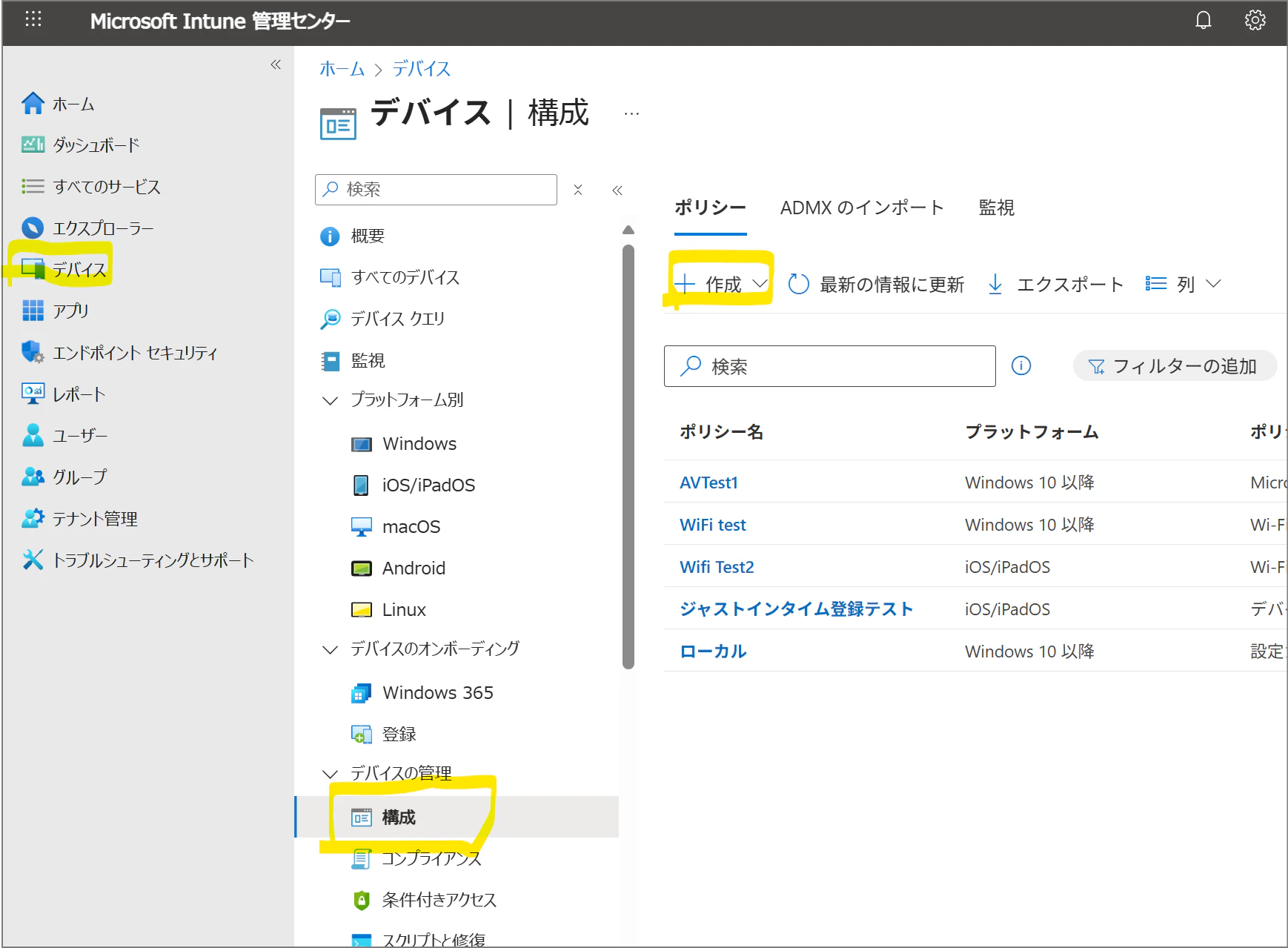Open the AVTest1 policy
The image size is (1288, 948).
(709, 483)
